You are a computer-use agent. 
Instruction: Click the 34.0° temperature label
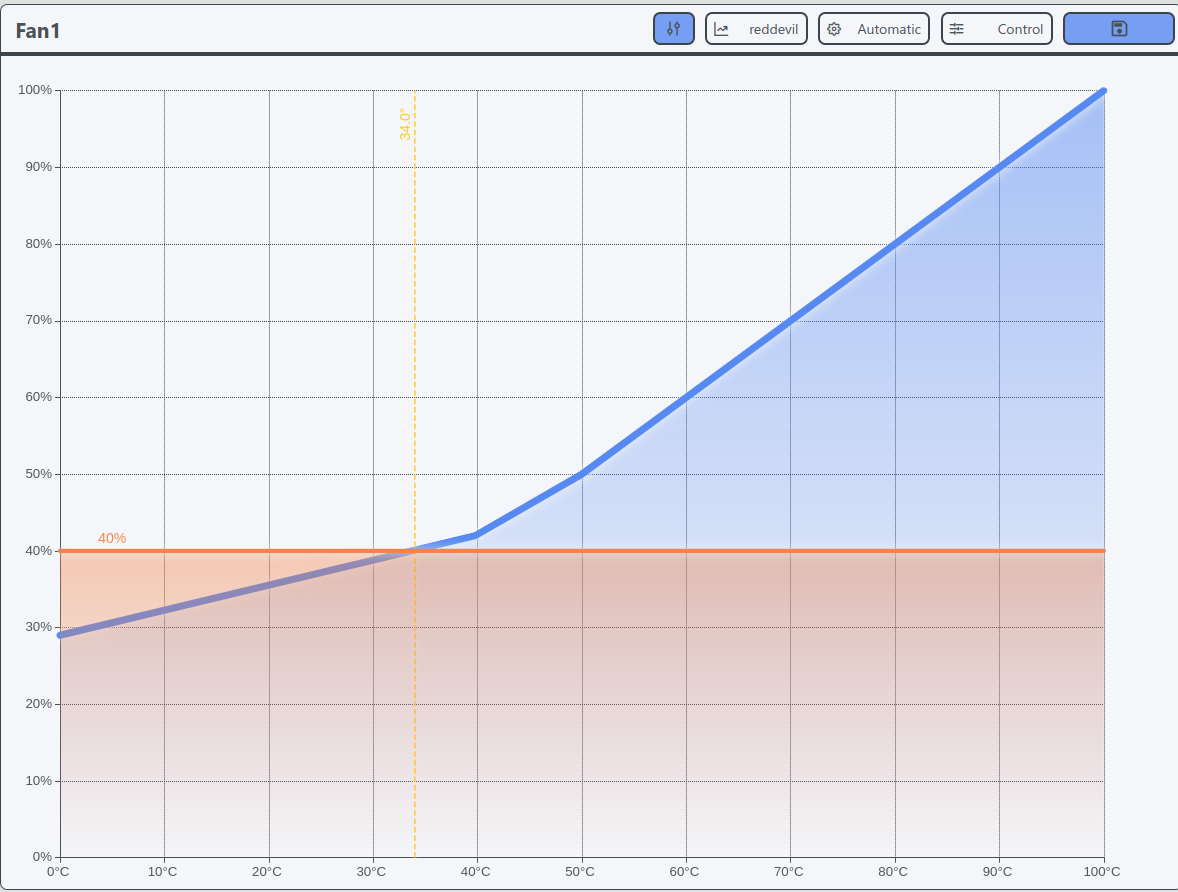[405, 124]
